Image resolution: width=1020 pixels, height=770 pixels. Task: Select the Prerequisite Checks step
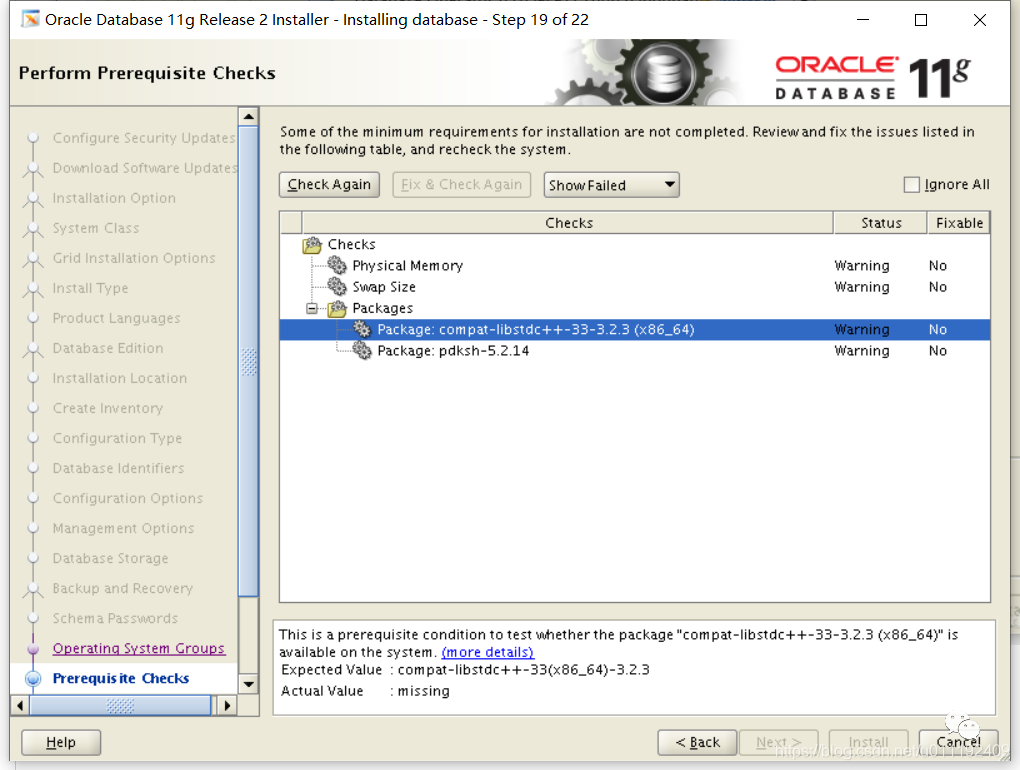click(121, 678)
